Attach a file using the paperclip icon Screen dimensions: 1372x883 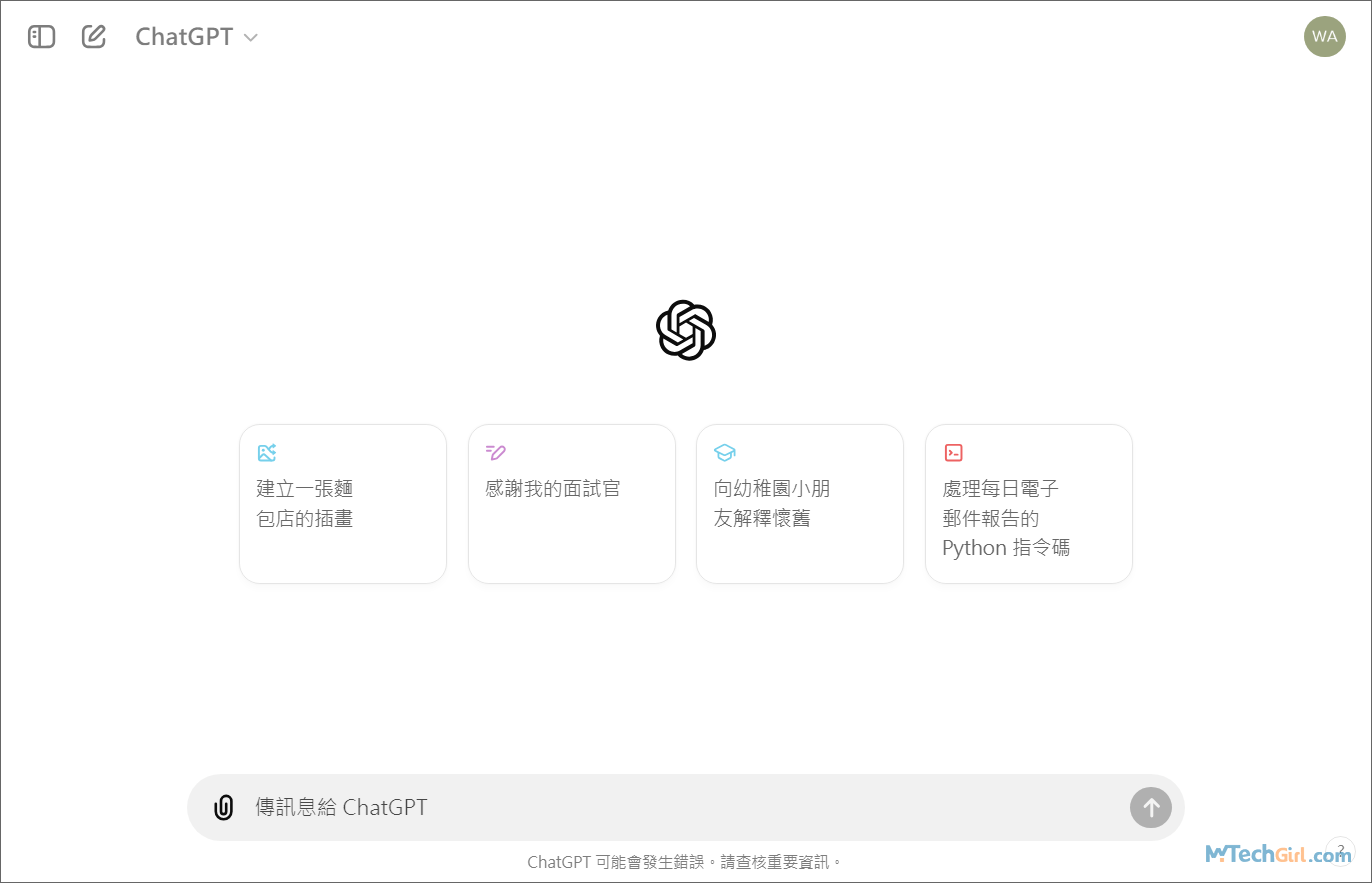coord(224,807)
